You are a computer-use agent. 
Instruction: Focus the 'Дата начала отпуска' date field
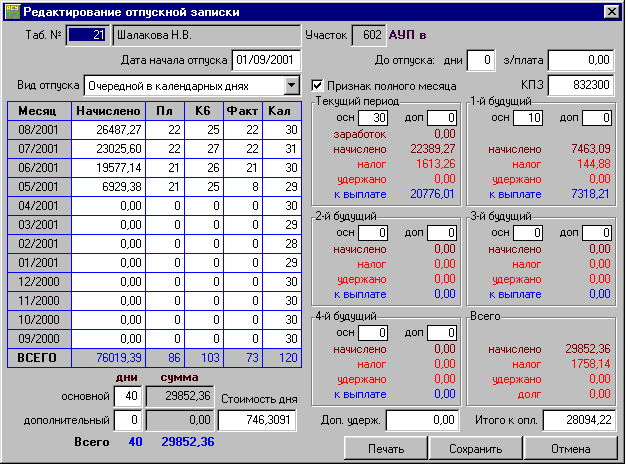pos(266,60)
